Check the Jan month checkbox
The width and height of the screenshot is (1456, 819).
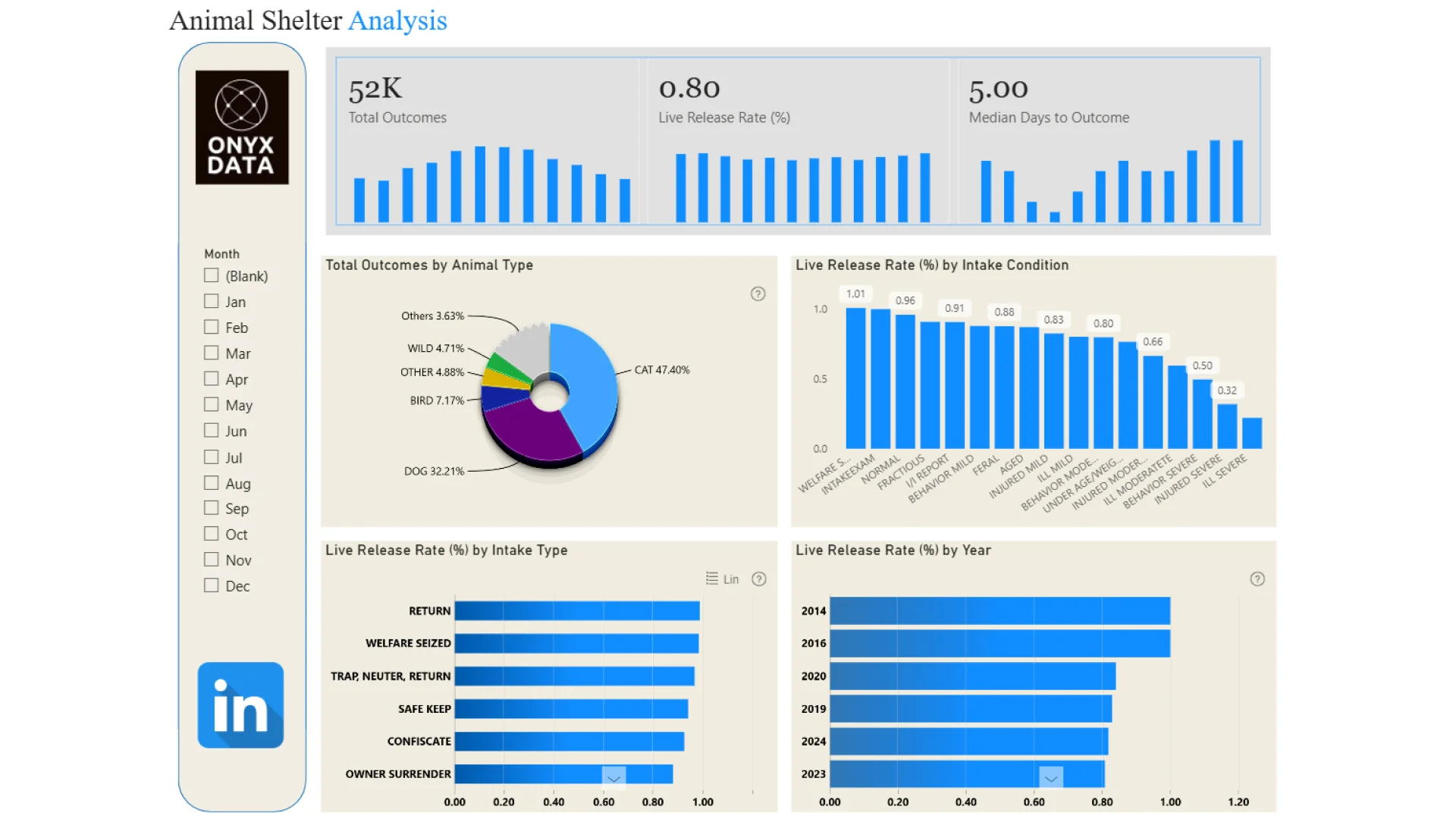coord(212,301)
